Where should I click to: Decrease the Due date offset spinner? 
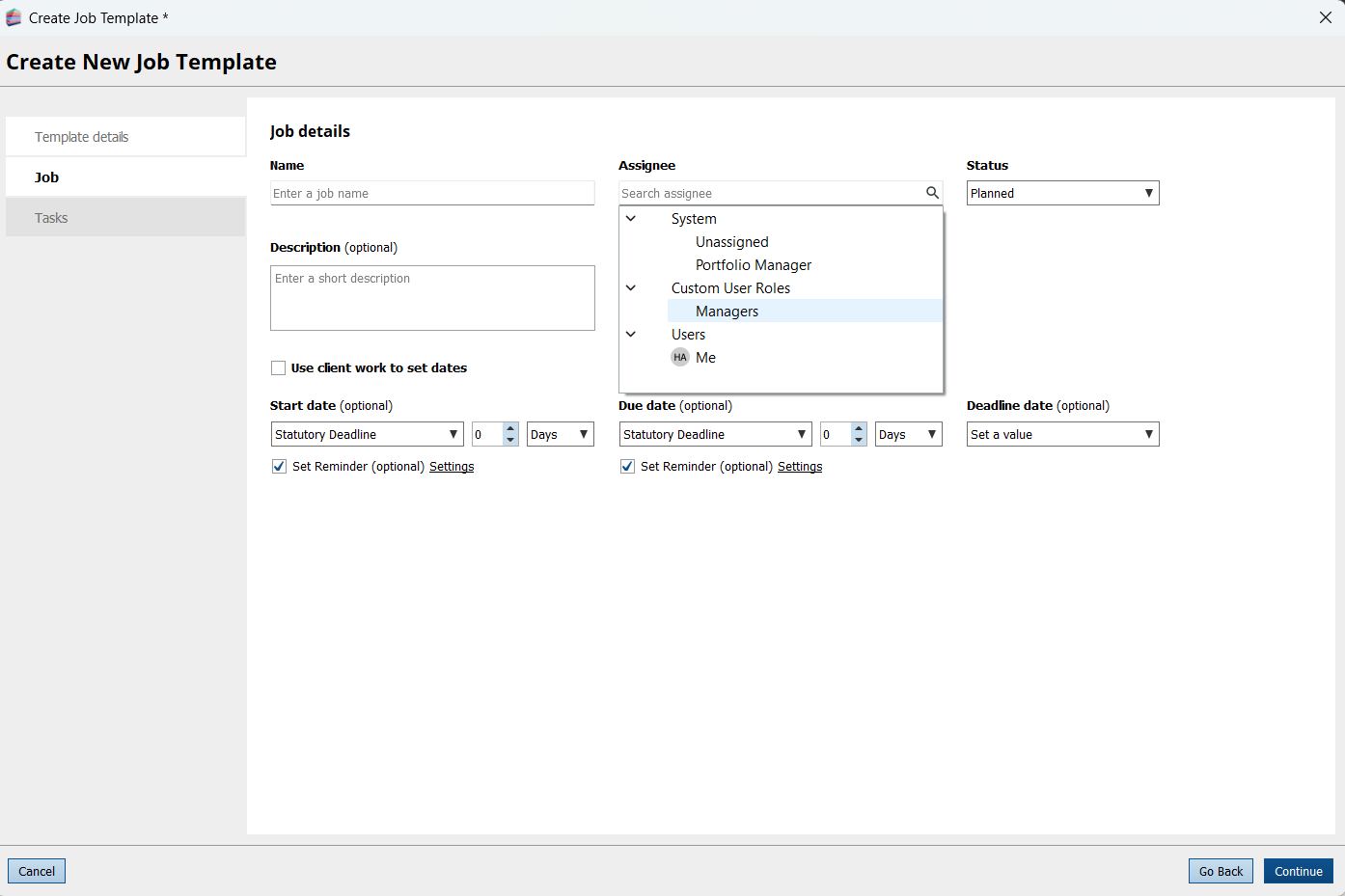pos(859,440)
